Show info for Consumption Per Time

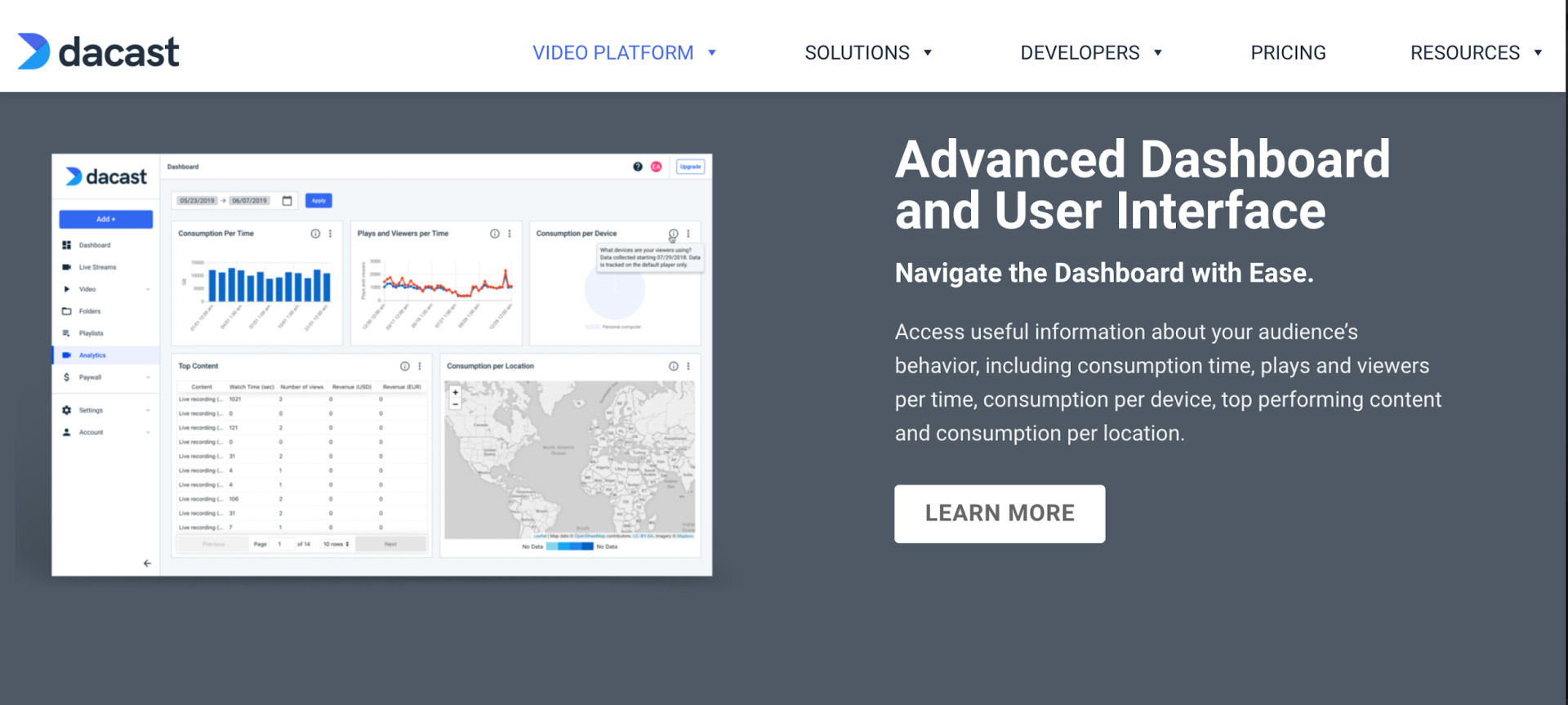click(x=315, y=234)
